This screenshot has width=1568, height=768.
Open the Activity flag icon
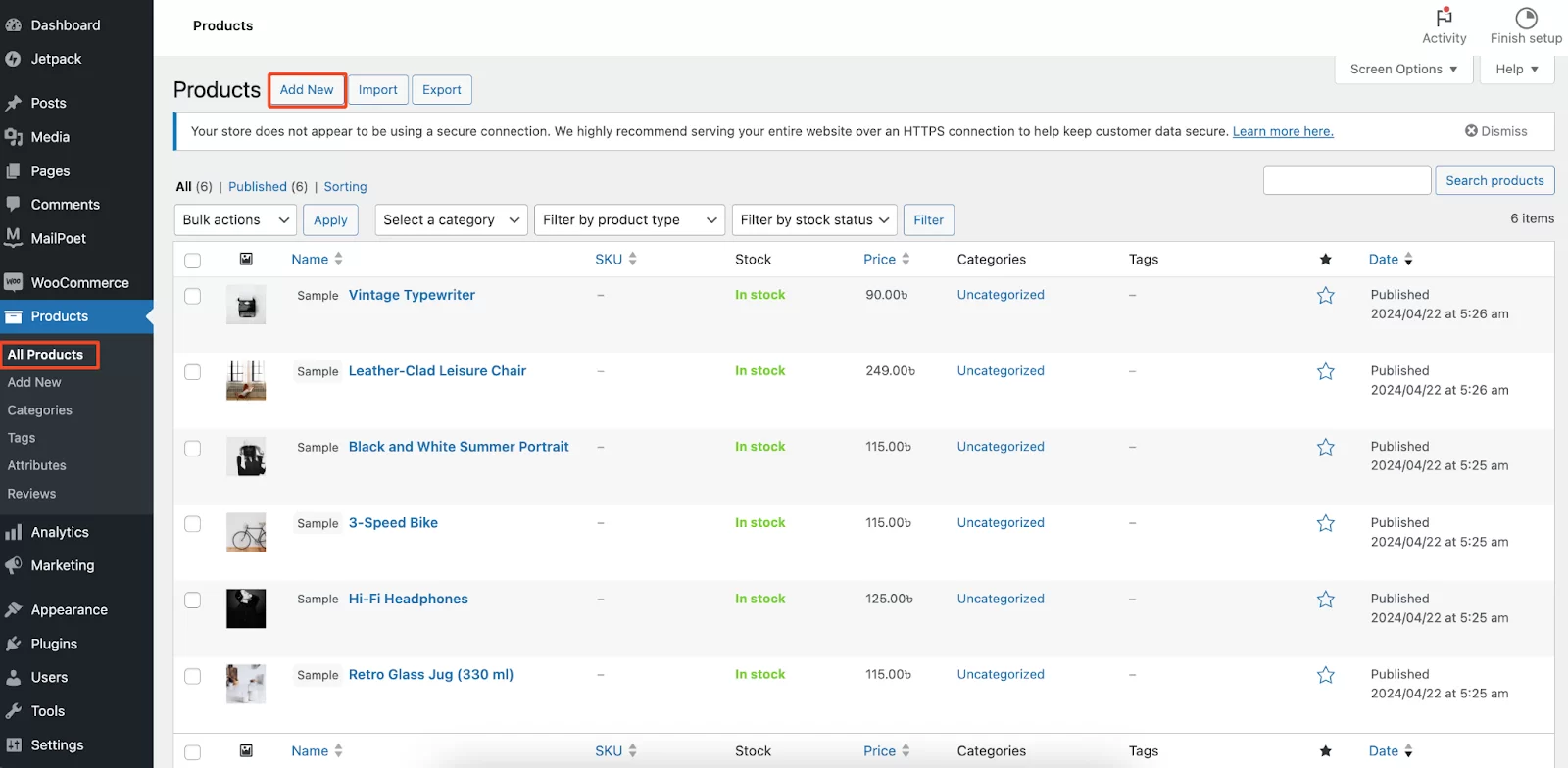1445,17
